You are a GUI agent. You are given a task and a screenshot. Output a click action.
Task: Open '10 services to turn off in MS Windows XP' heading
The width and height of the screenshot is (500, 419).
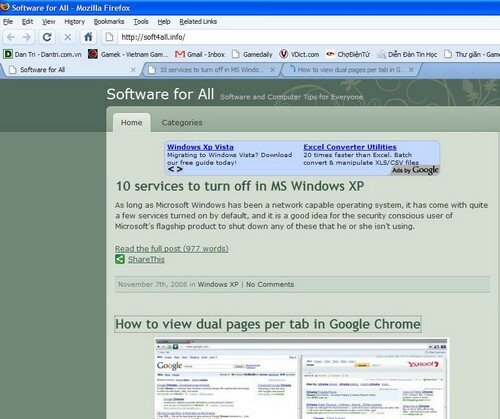[x=240, y=186]
